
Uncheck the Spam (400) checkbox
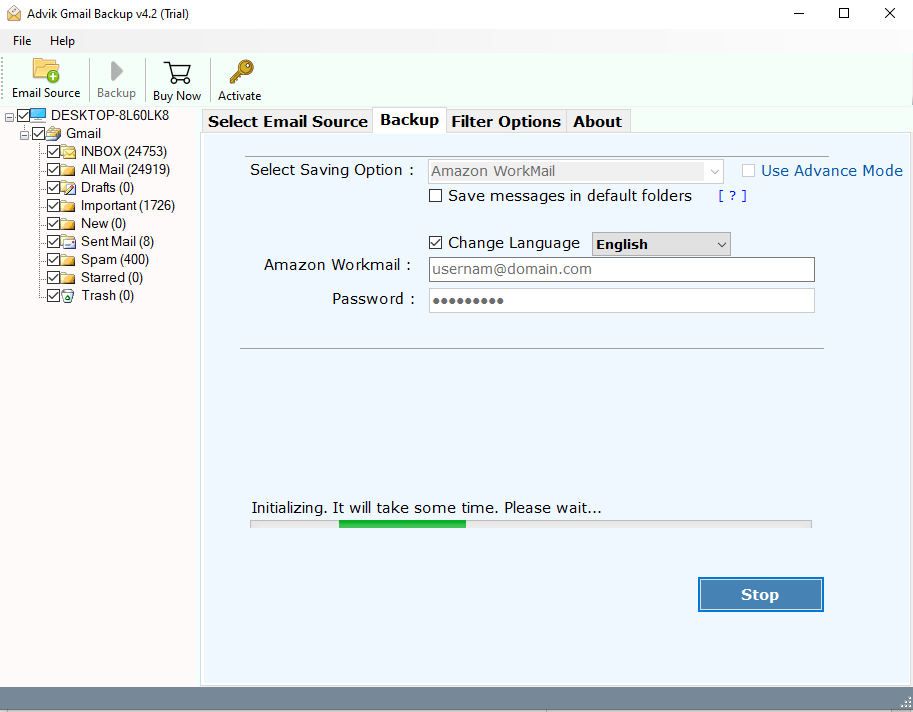point(54,260)
